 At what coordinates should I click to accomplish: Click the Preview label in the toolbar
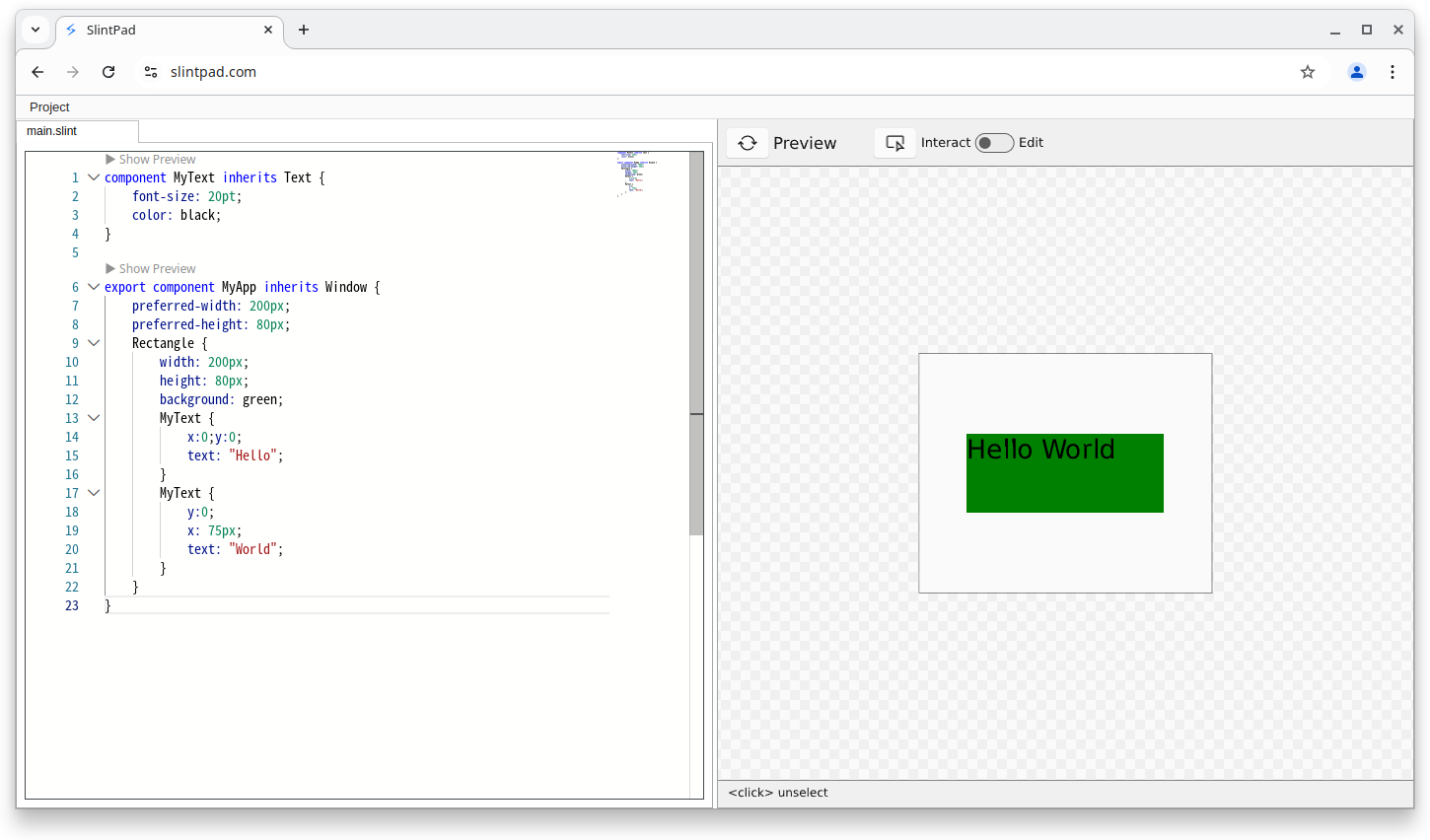(x=805, y=143)
